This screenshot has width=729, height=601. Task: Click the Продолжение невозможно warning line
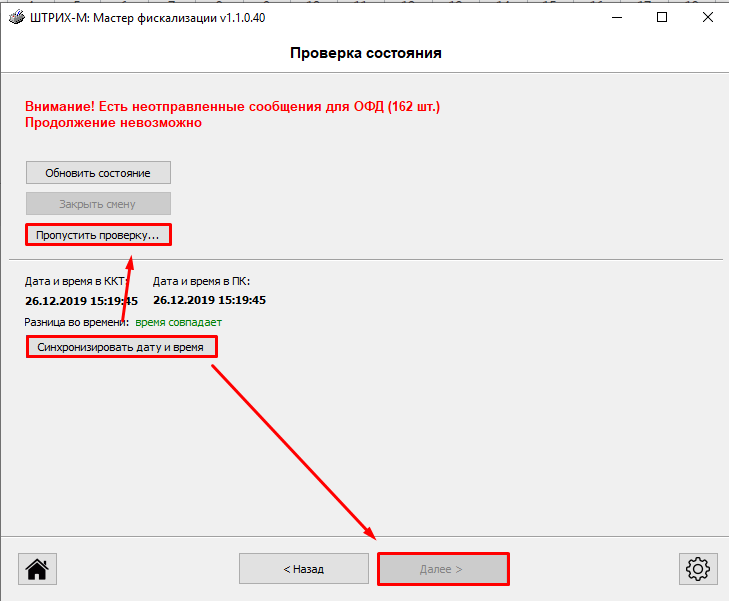coord(113,123)
